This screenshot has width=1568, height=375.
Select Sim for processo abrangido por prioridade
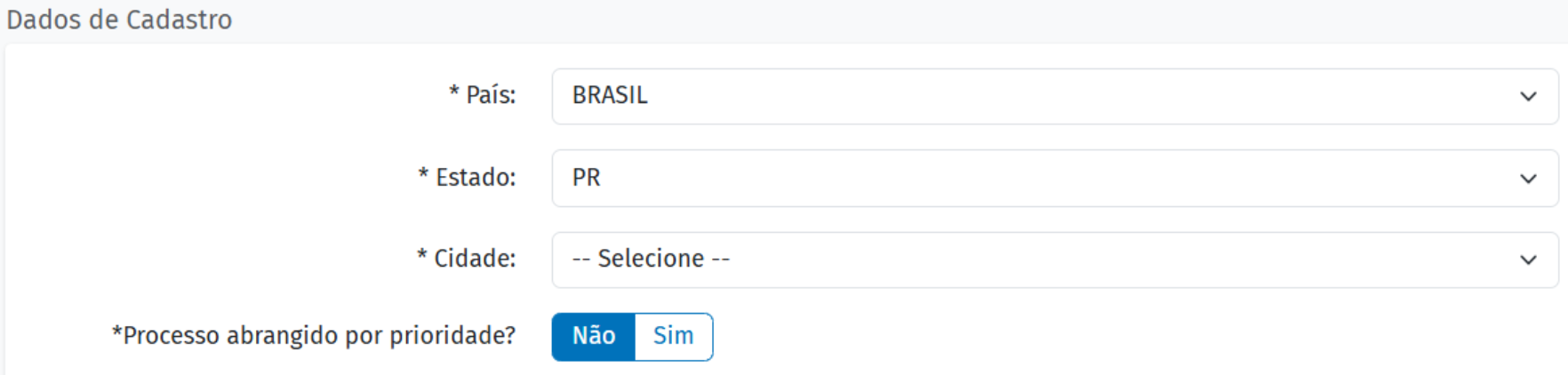click(673, 336)
